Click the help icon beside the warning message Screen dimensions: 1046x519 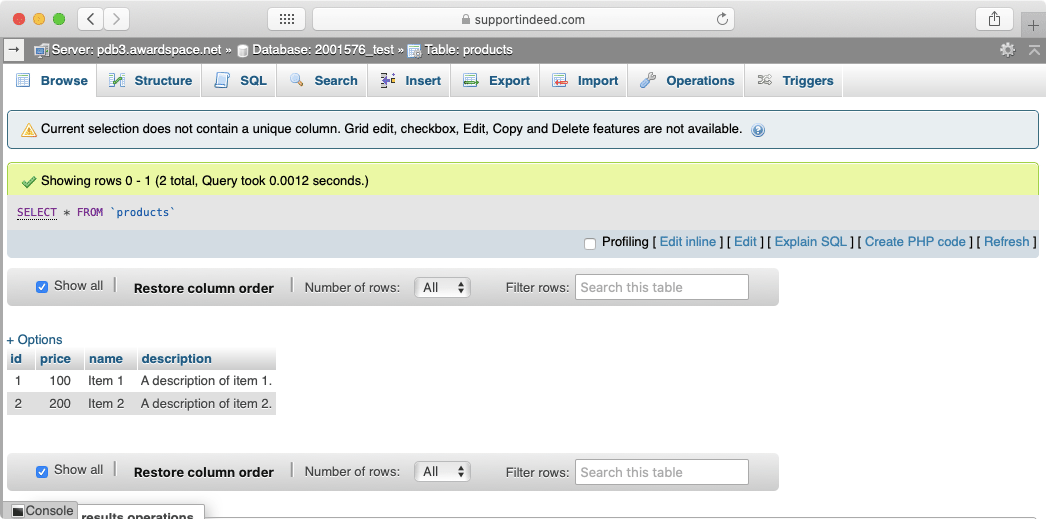[x=758, y=130]
